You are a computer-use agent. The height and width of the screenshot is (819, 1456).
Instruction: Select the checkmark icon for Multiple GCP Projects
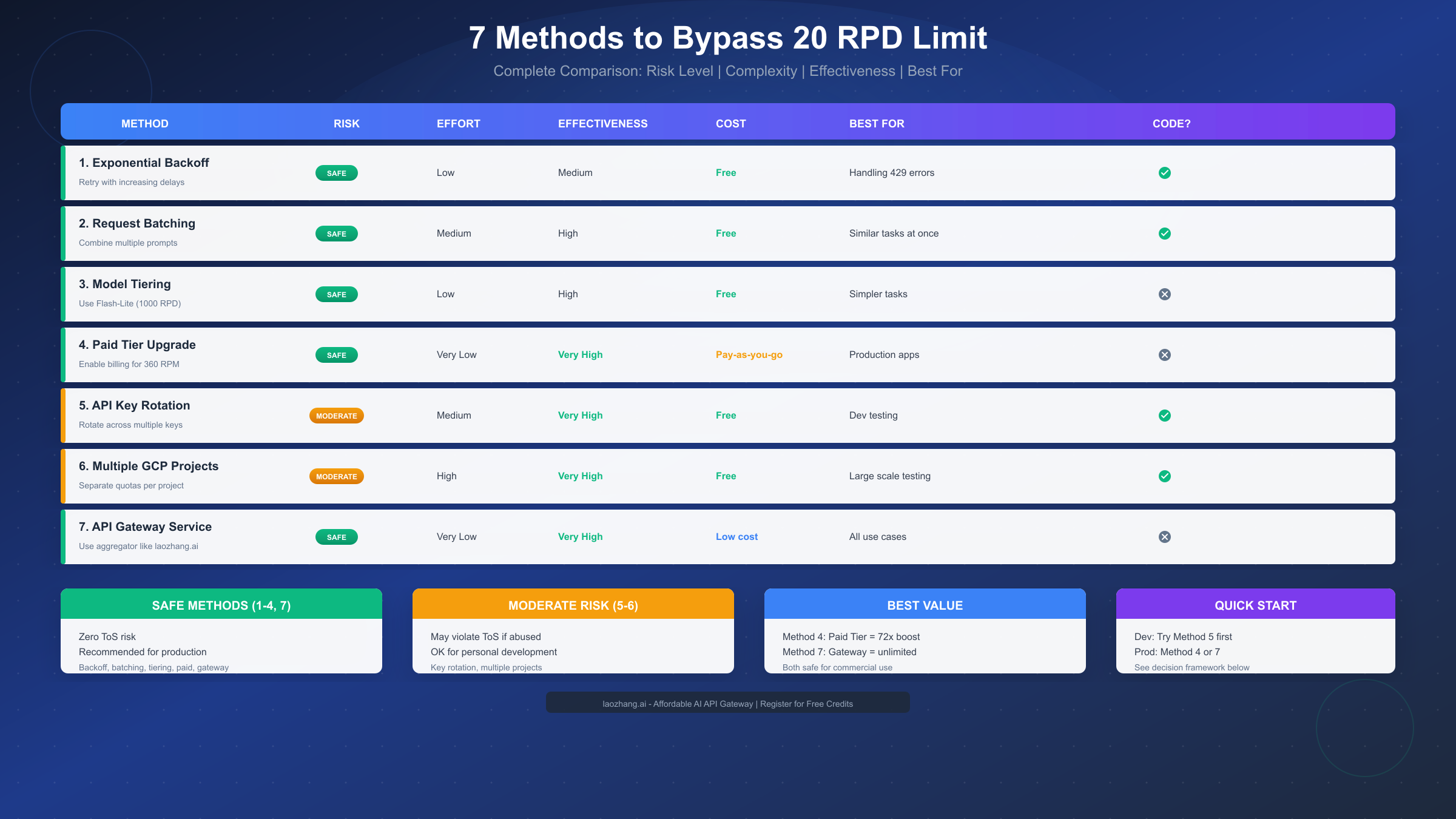[x=1165, y=476]
